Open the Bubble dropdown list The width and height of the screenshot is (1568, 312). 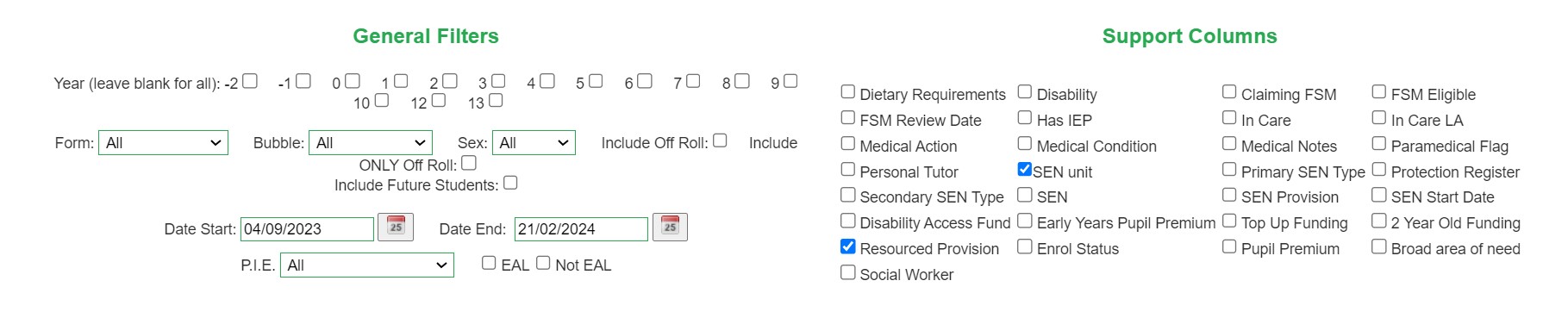(370, 143)
